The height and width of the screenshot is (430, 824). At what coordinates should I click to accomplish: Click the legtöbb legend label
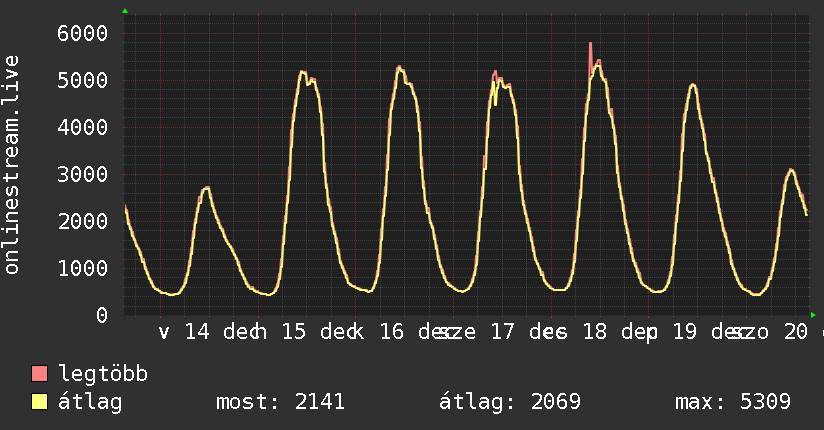coord(102,374)
